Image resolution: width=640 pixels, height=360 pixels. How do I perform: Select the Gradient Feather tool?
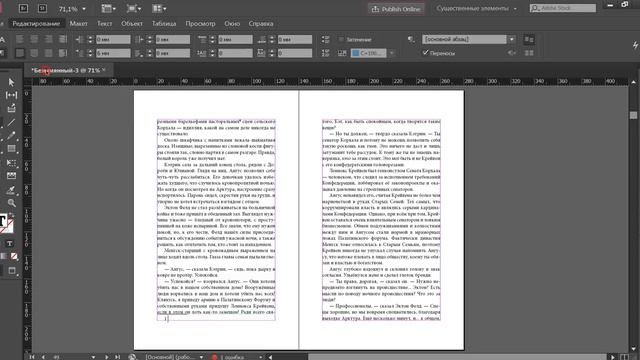(x=11, y=176)
